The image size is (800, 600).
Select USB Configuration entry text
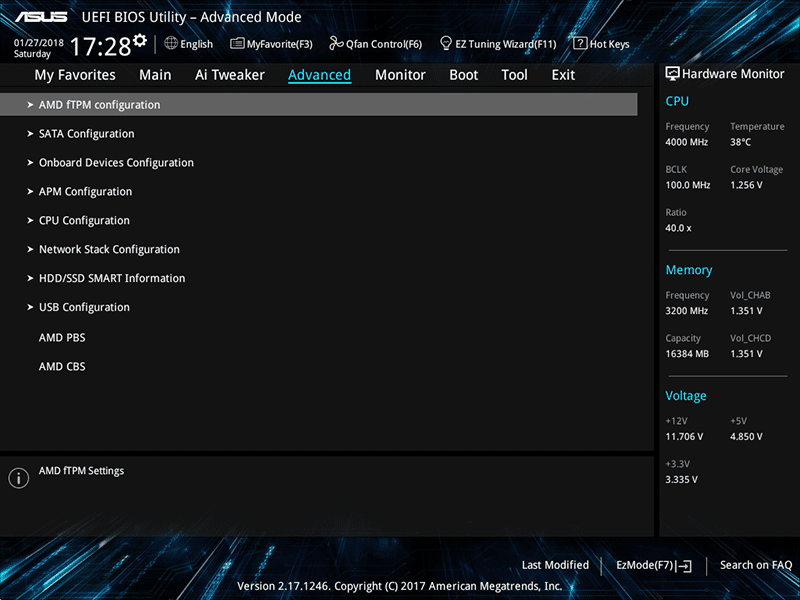[84, 308]
